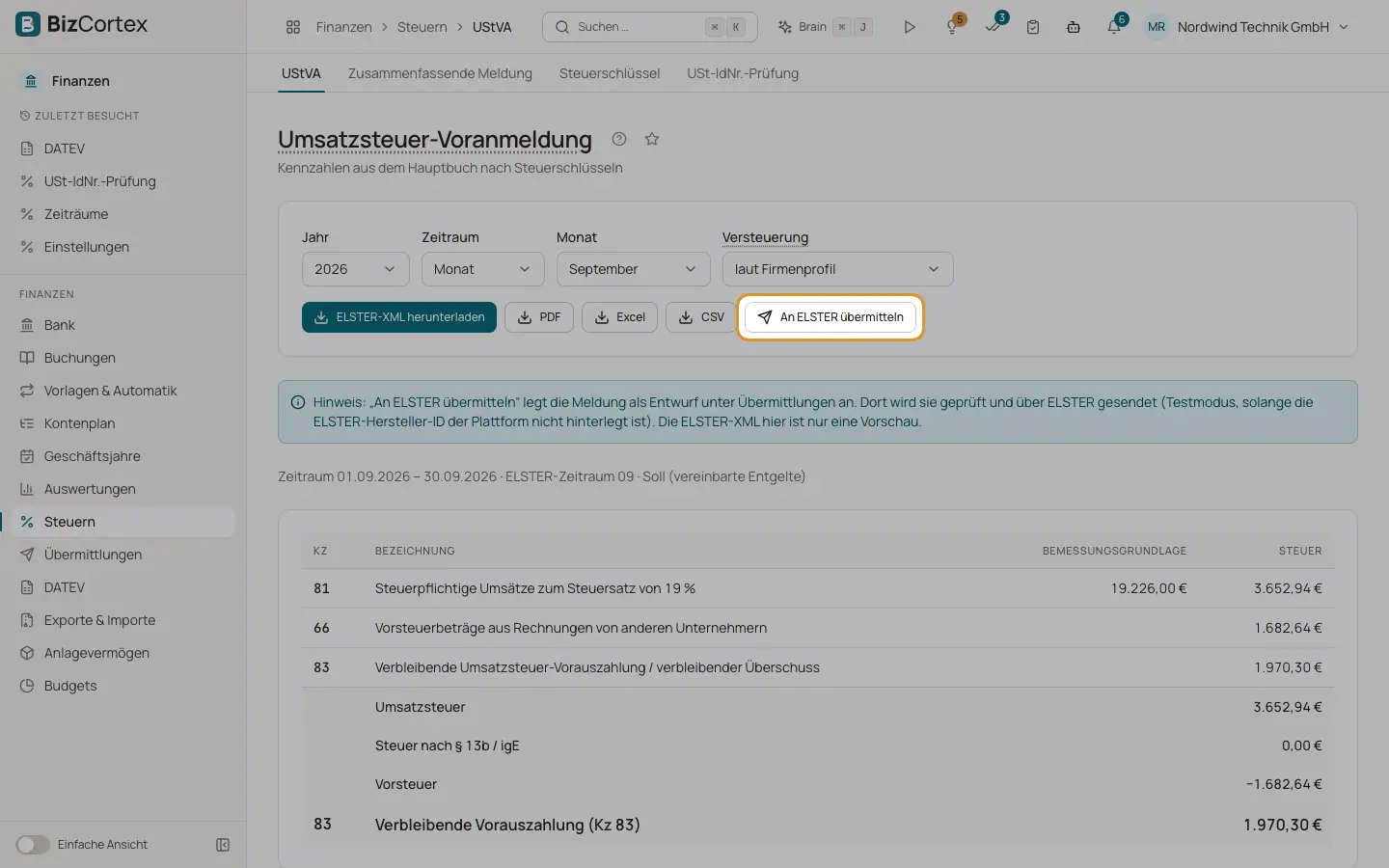
Task: Open the Jahr dropdown showing 2026
Action: point(355,269)
